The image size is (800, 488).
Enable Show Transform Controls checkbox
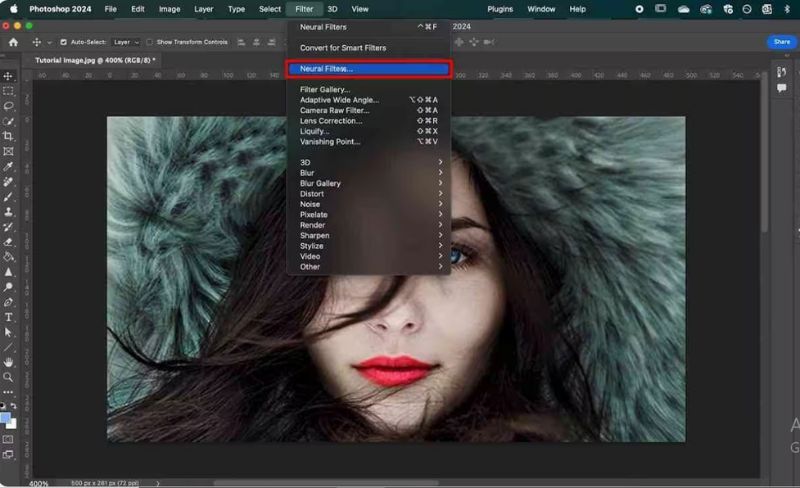(x=149, y=42)
